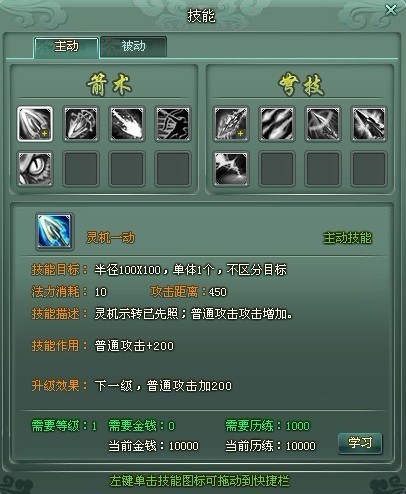Switch to the 主动 active skills tab
The image size is (406, 494).
point(66,47)
